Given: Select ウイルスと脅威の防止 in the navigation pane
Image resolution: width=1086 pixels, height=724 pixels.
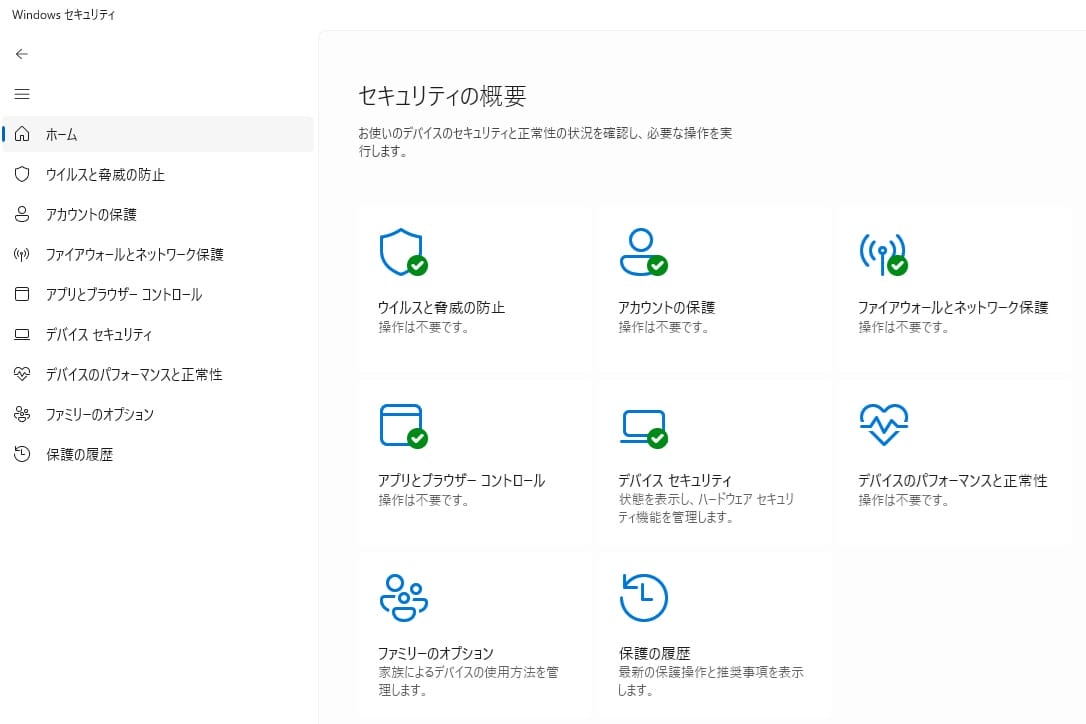Looking at the screenshot, I should [x=158, y=174].
